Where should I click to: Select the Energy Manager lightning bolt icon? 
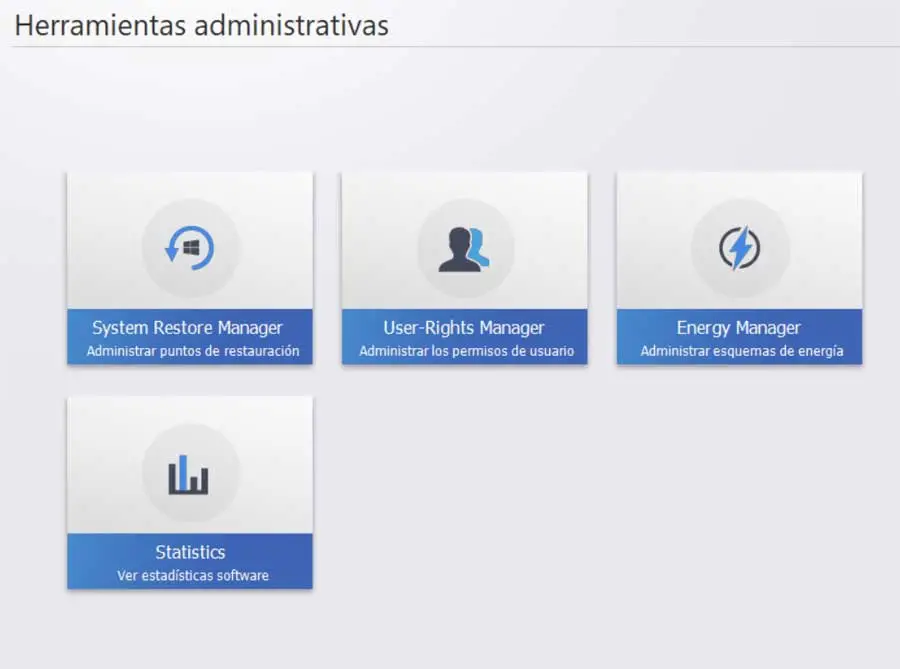740,248
